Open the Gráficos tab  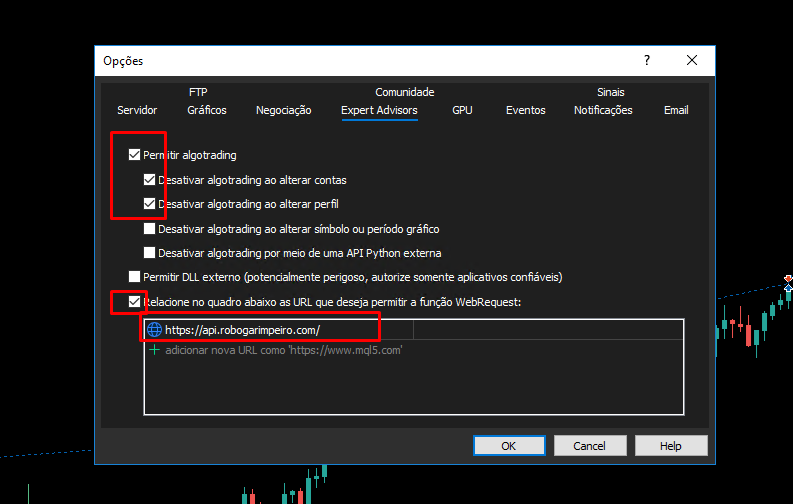(x=207, y=110)
